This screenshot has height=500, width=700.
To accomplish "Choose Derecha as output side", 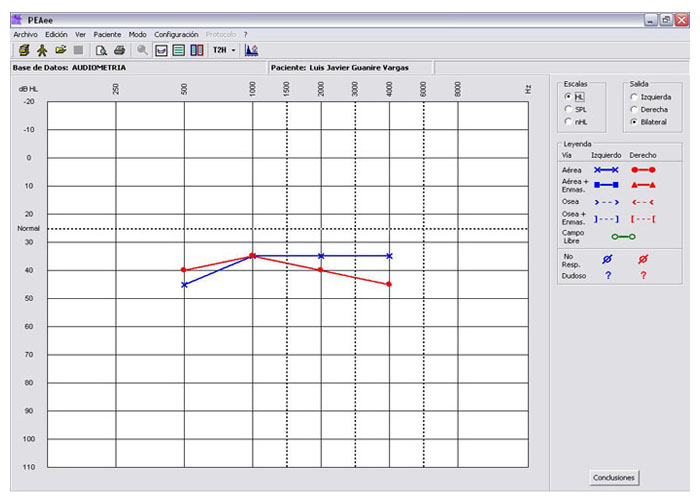I will tap(633, 108).
